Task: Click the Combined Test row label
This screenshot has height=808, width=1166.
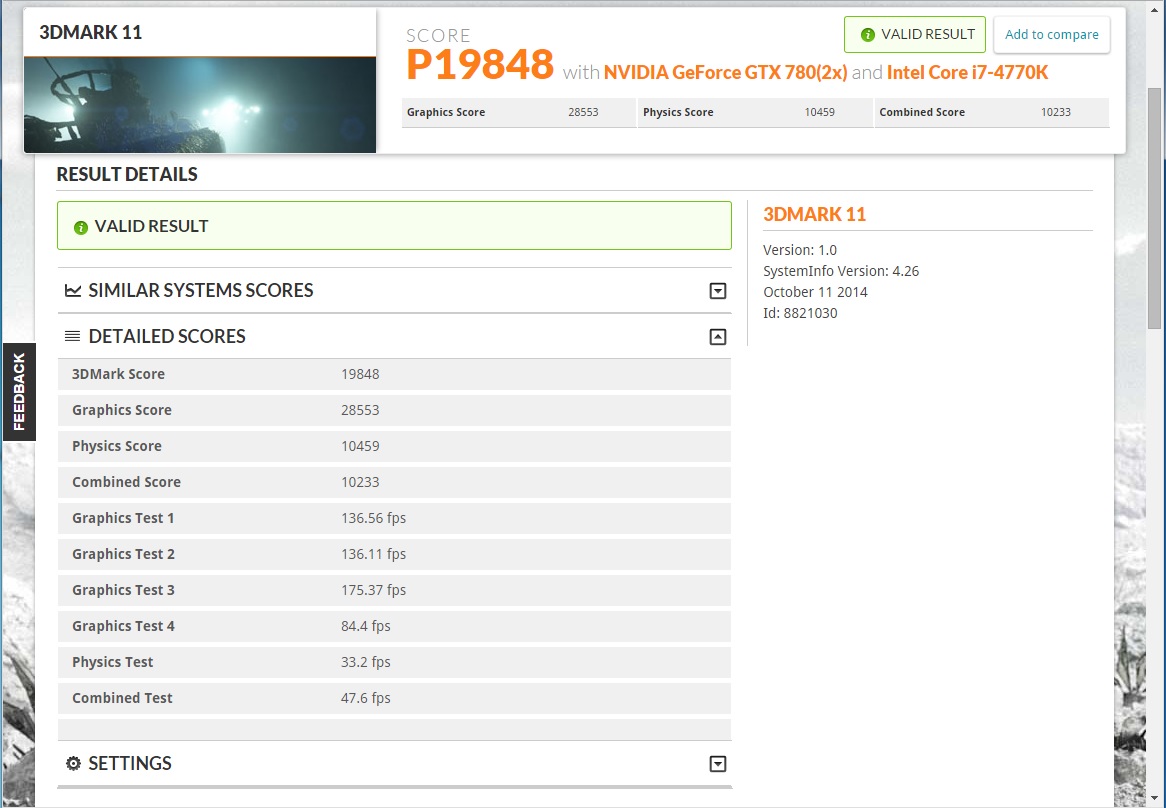Action: click(122, 698)
